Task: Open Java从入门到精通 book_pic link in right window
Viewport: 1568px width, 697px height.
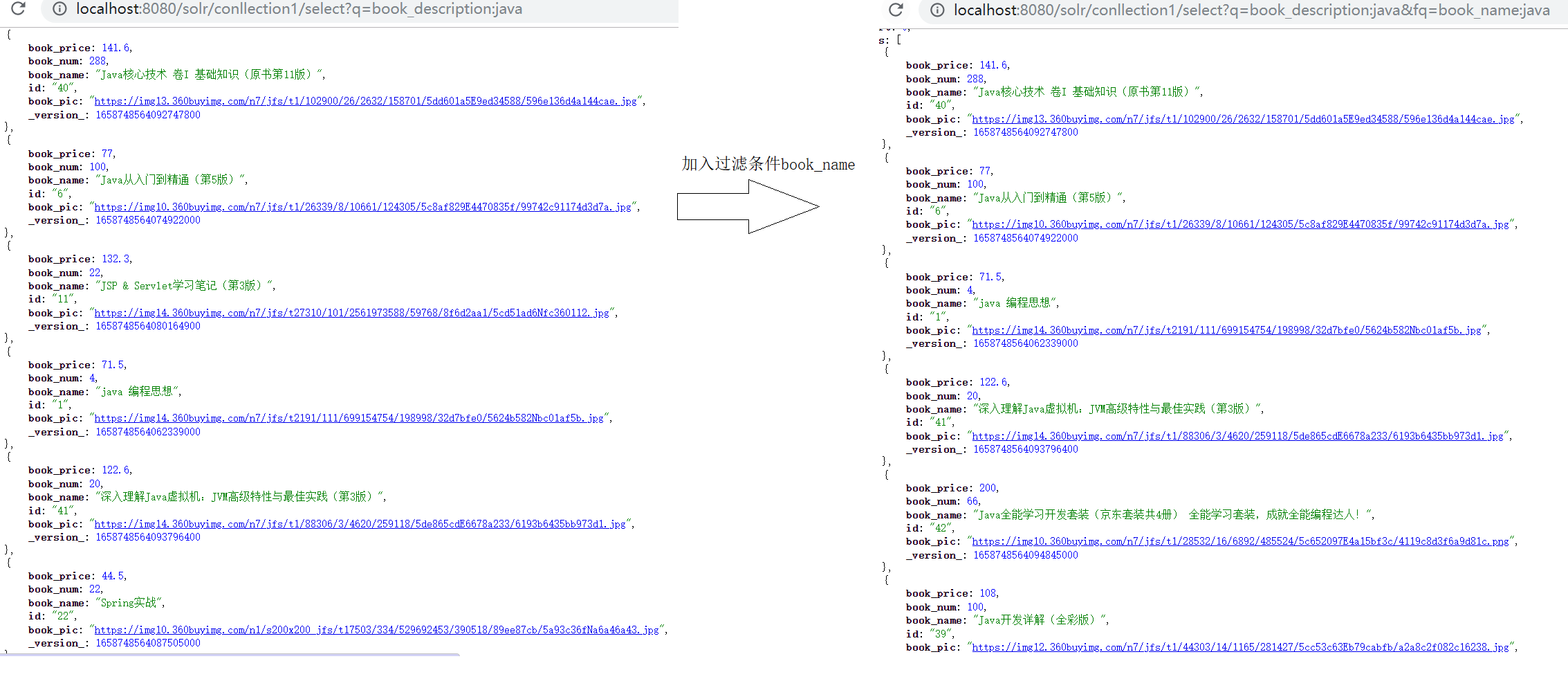Action: tap(1239, 224)
